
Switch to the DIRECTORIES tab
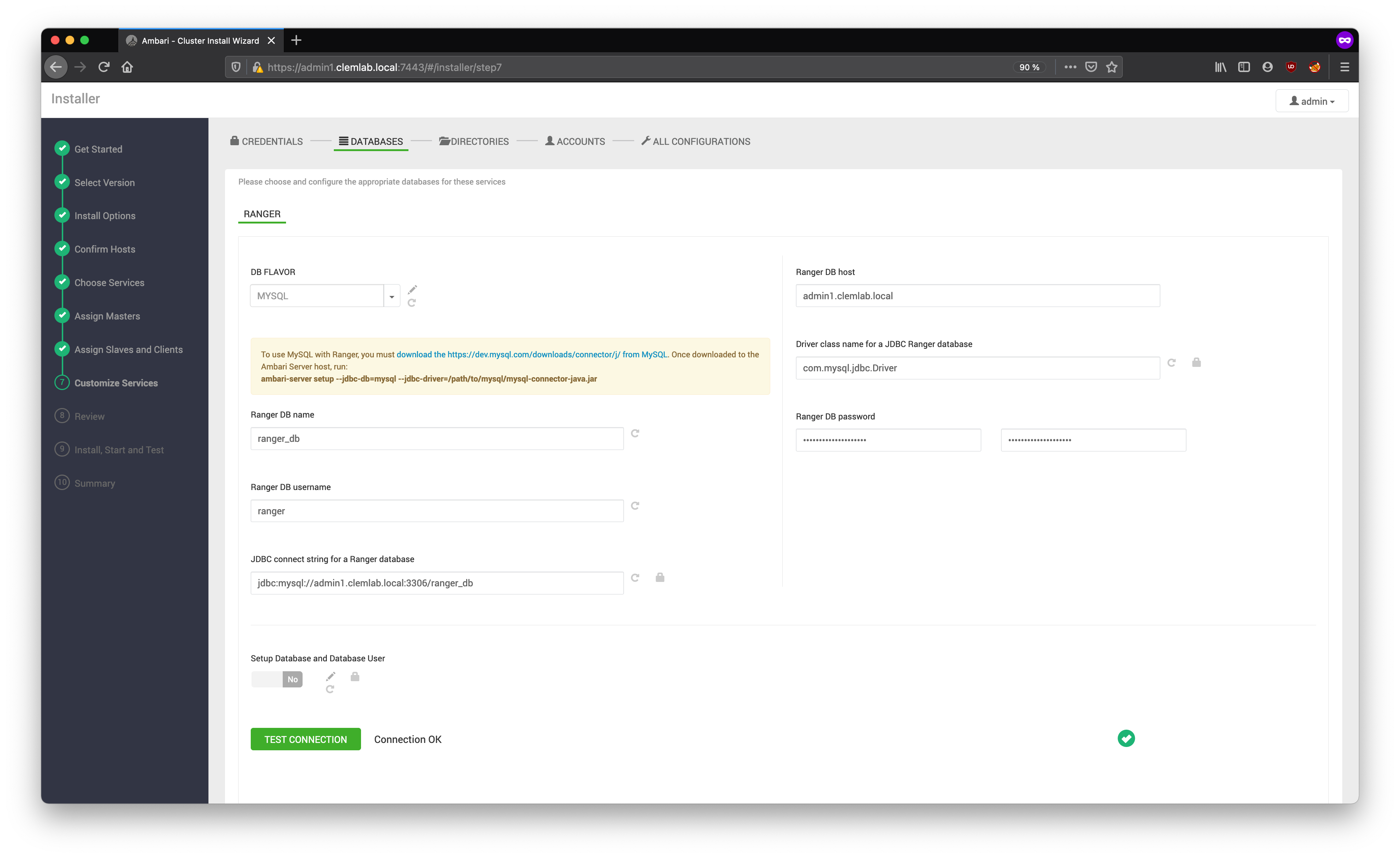[474, 142]
